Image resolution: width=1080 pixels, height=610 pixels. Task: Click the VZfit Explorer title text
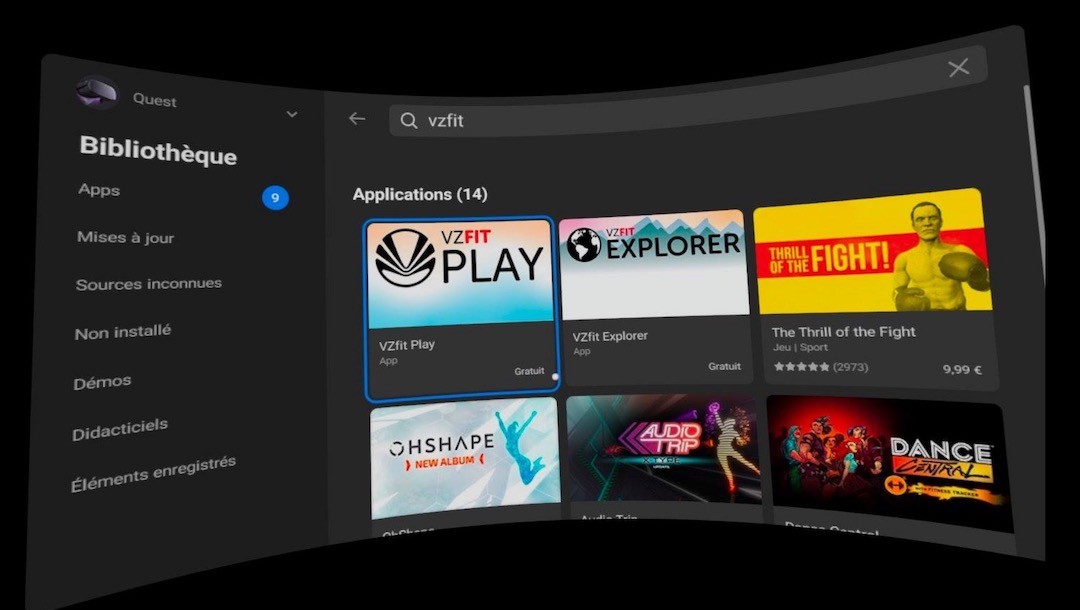click(610, 336)
